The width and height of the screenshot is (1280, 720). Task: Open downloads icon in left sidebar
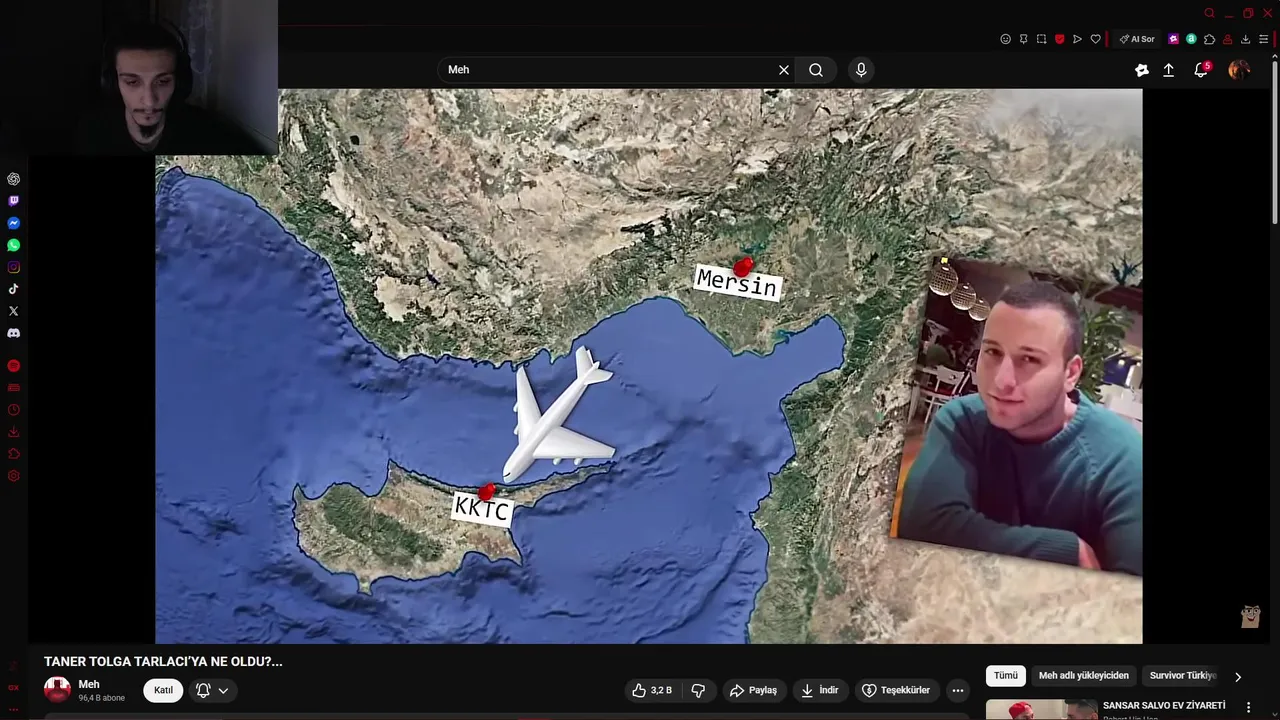point(13,432)
